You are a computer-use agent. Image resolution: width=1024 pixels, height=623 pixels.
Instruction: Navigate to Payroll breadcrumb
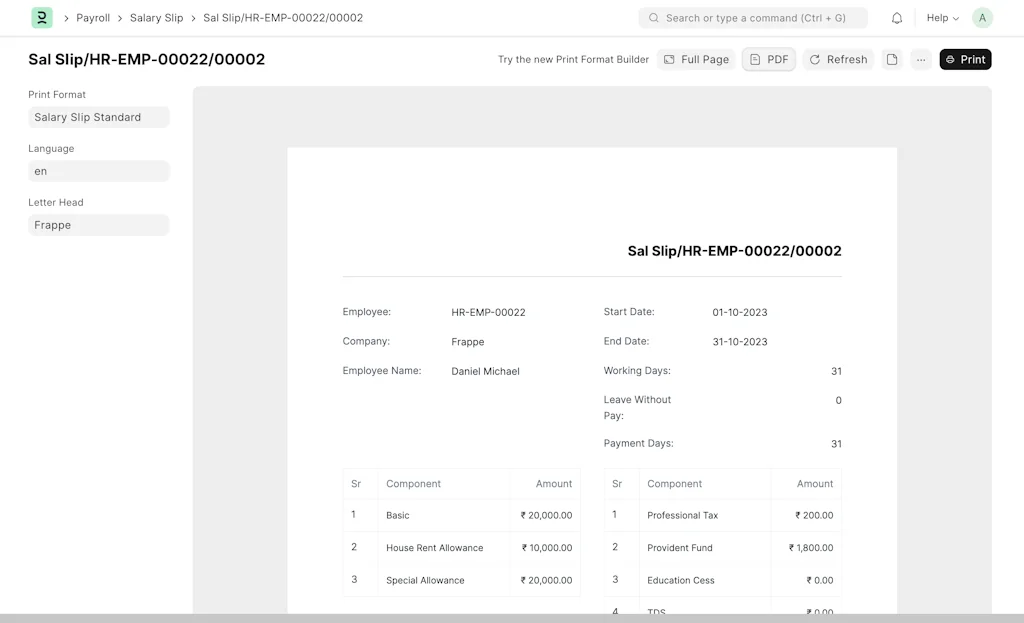[93, 17]
